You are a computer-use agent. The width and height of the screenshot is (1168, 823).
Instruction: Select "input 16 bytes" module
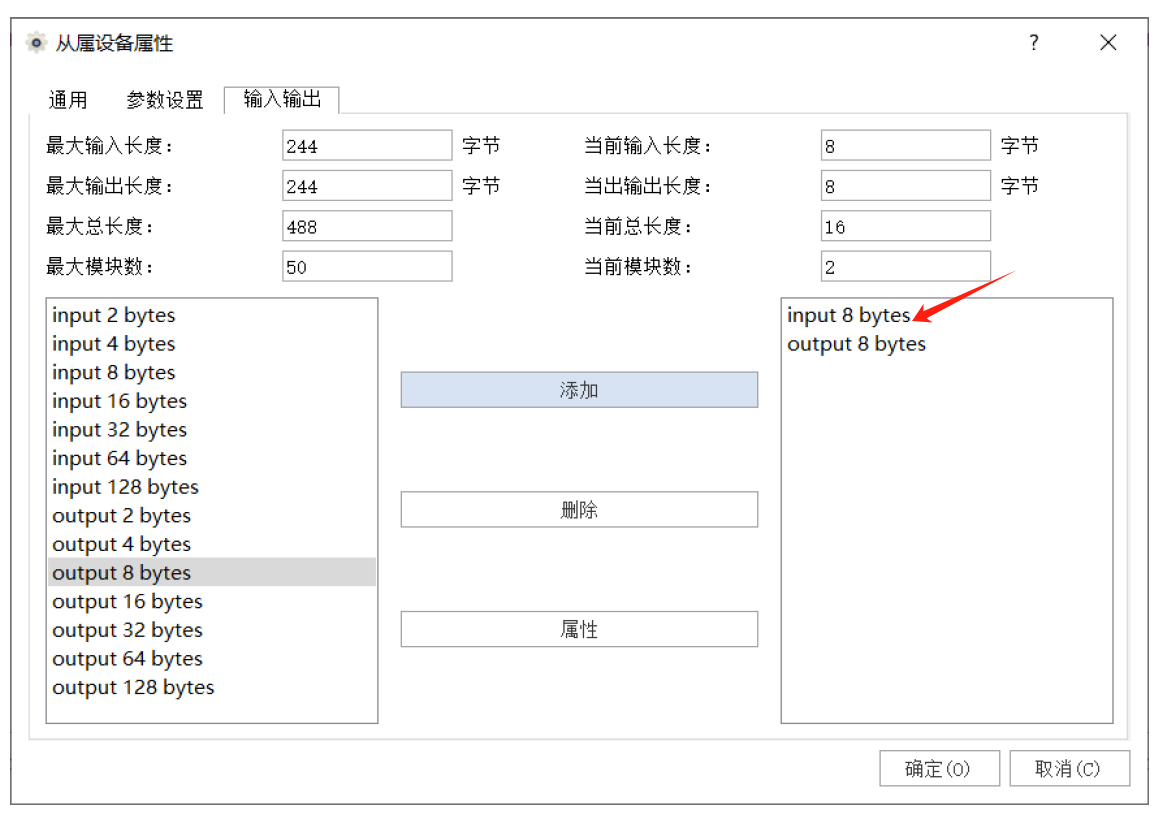pos(212,401)
